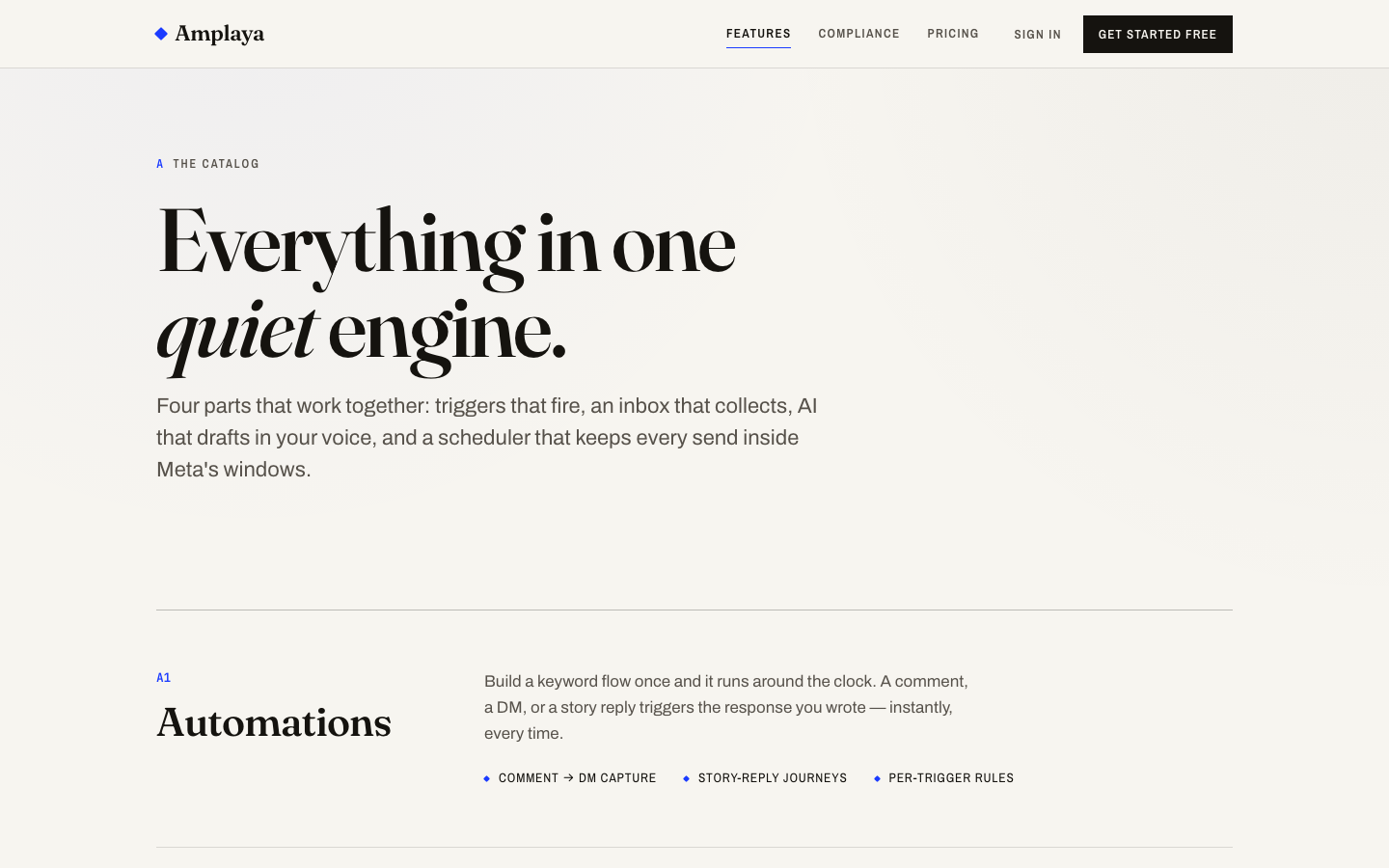Click the diamond bullet before Comment DM Capture
Viewport: 1389px width, 868px height.
[x=487, y=778]
